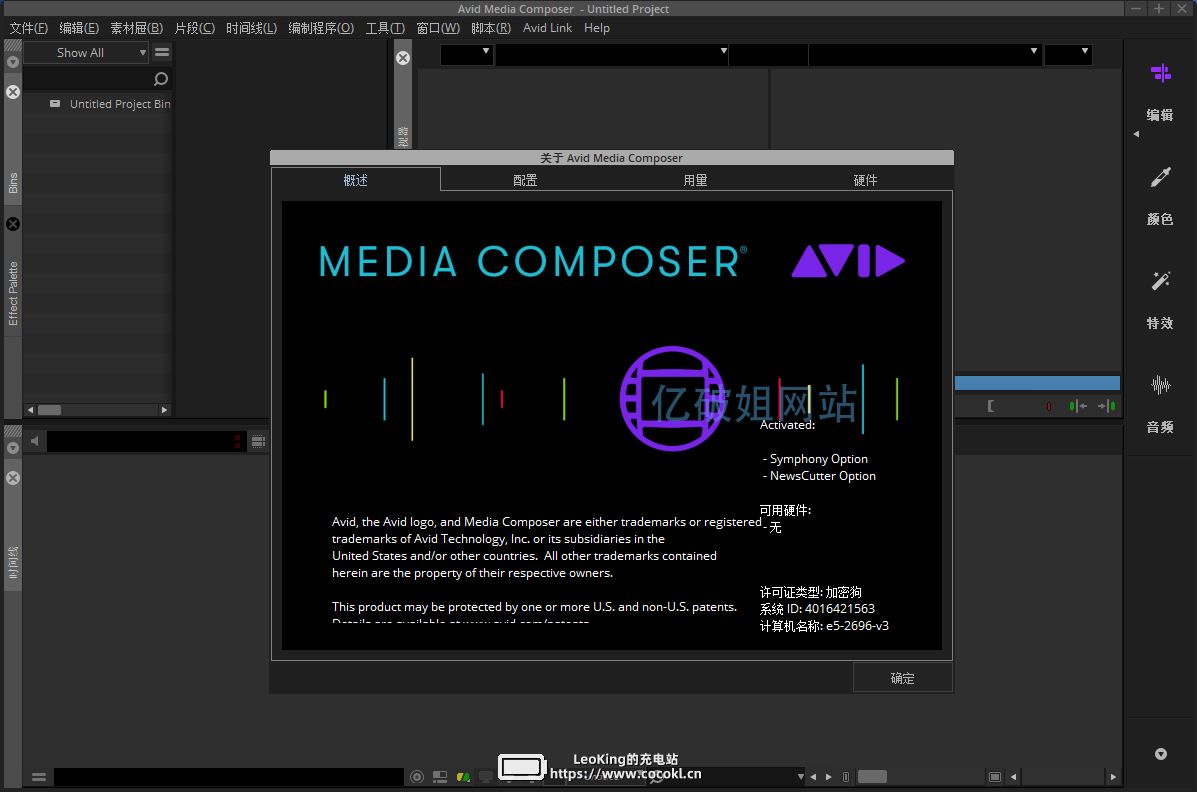1197x792 pixels.
Task: Open the project panel dropdown circle arrow
Action: tap(13, 62)
